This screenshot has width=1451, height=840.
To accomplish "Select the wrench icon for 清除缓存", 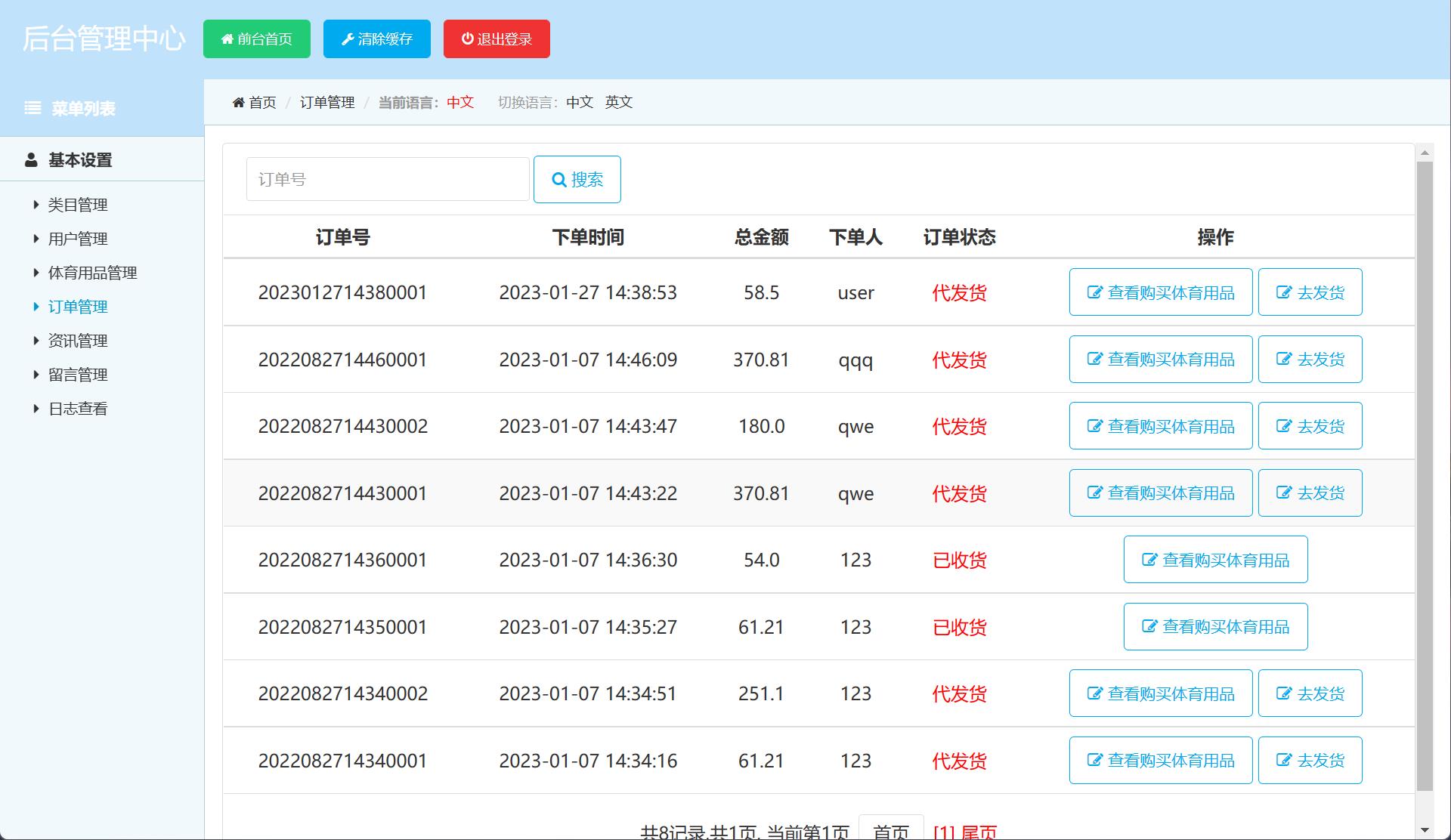I will point(348,39).
